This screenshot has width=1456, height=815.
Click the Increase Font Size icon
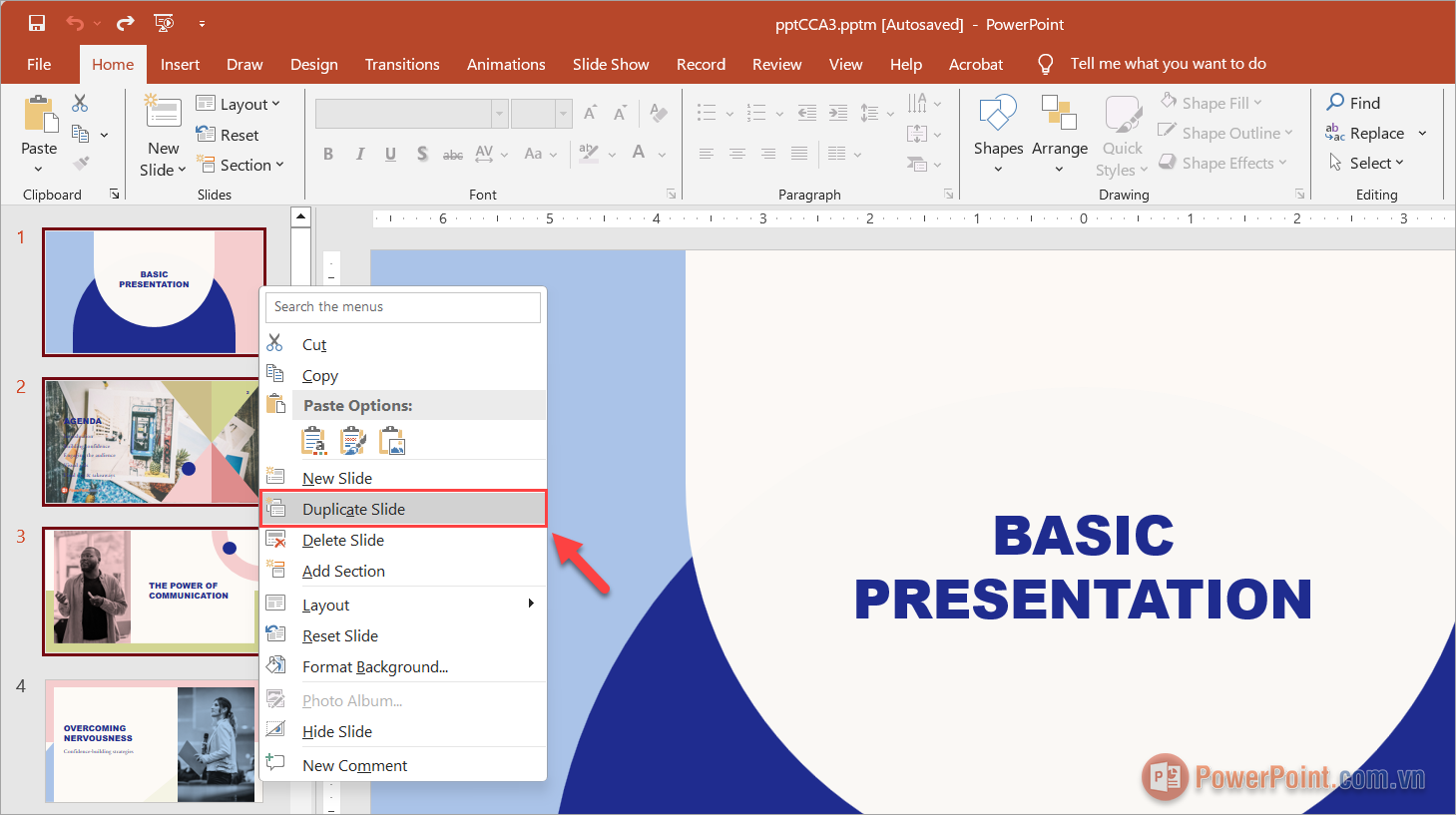tap(591, 113)
